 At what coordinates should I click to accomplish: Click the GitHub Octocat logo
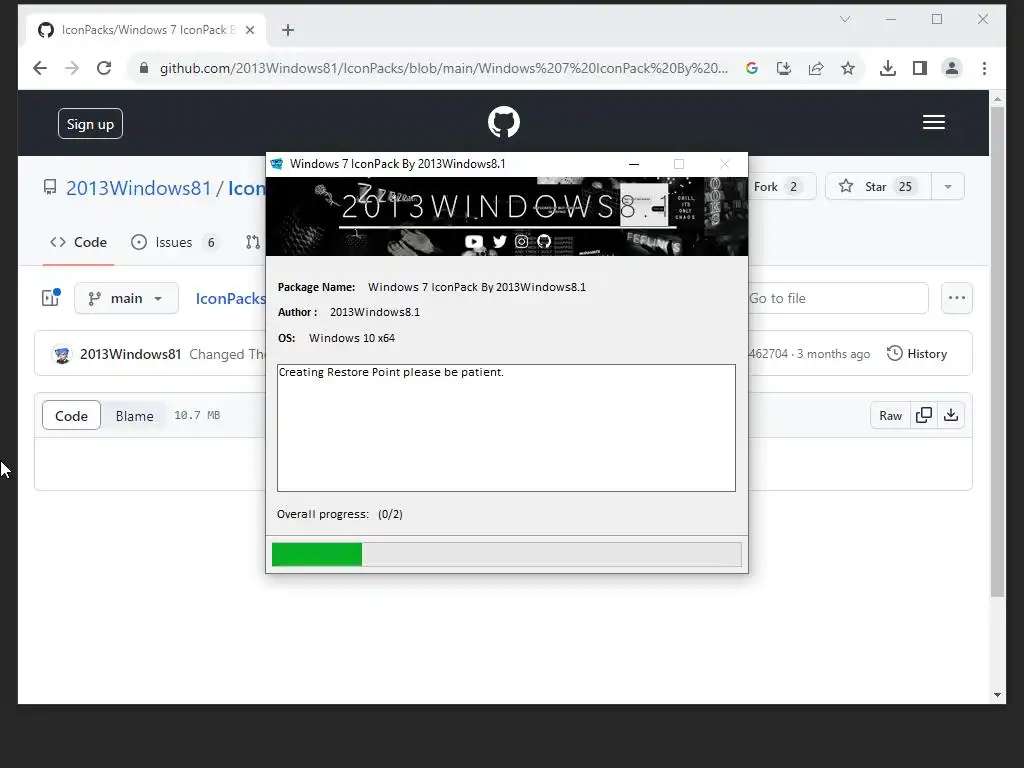[504, 122]
